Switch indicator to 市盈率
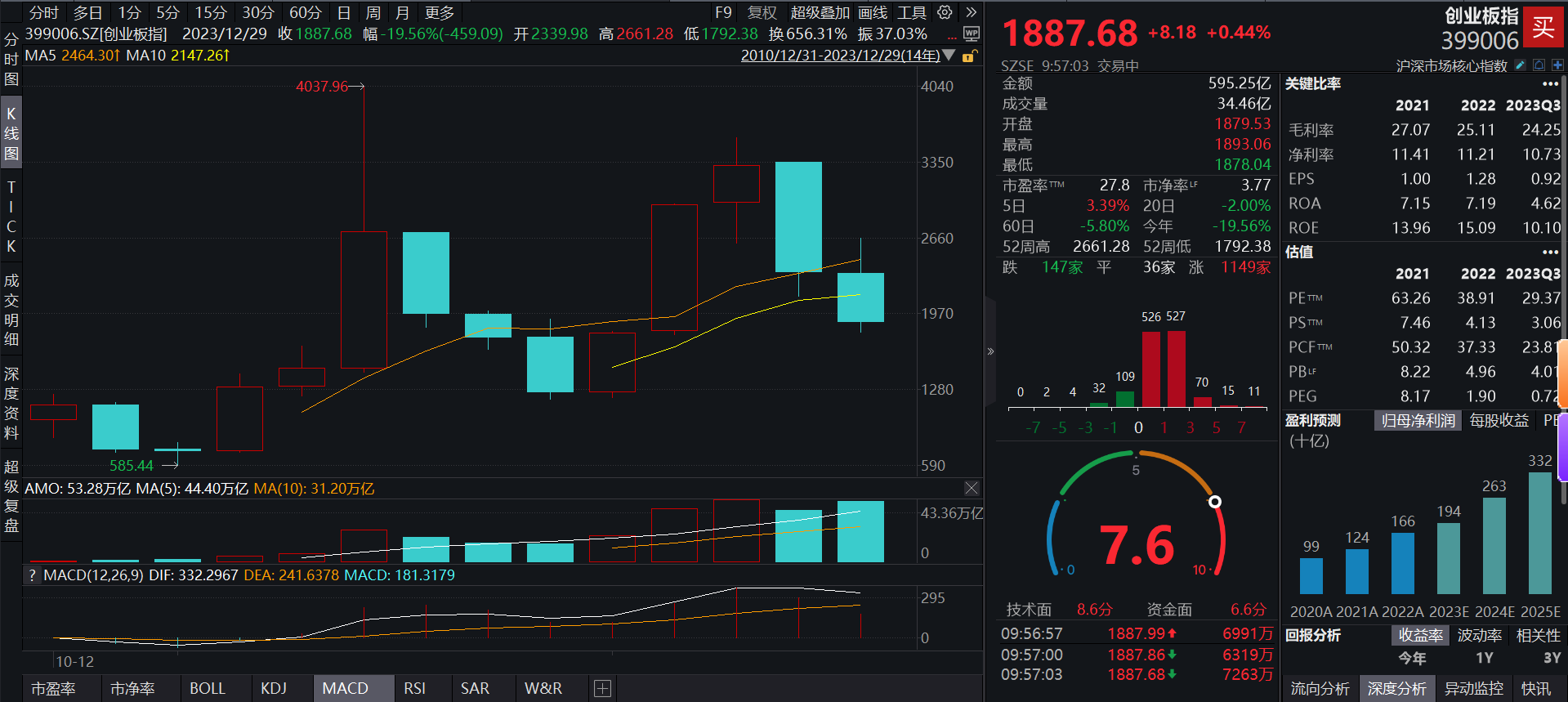Viewport: 1568px width, 702px height. 53,689
